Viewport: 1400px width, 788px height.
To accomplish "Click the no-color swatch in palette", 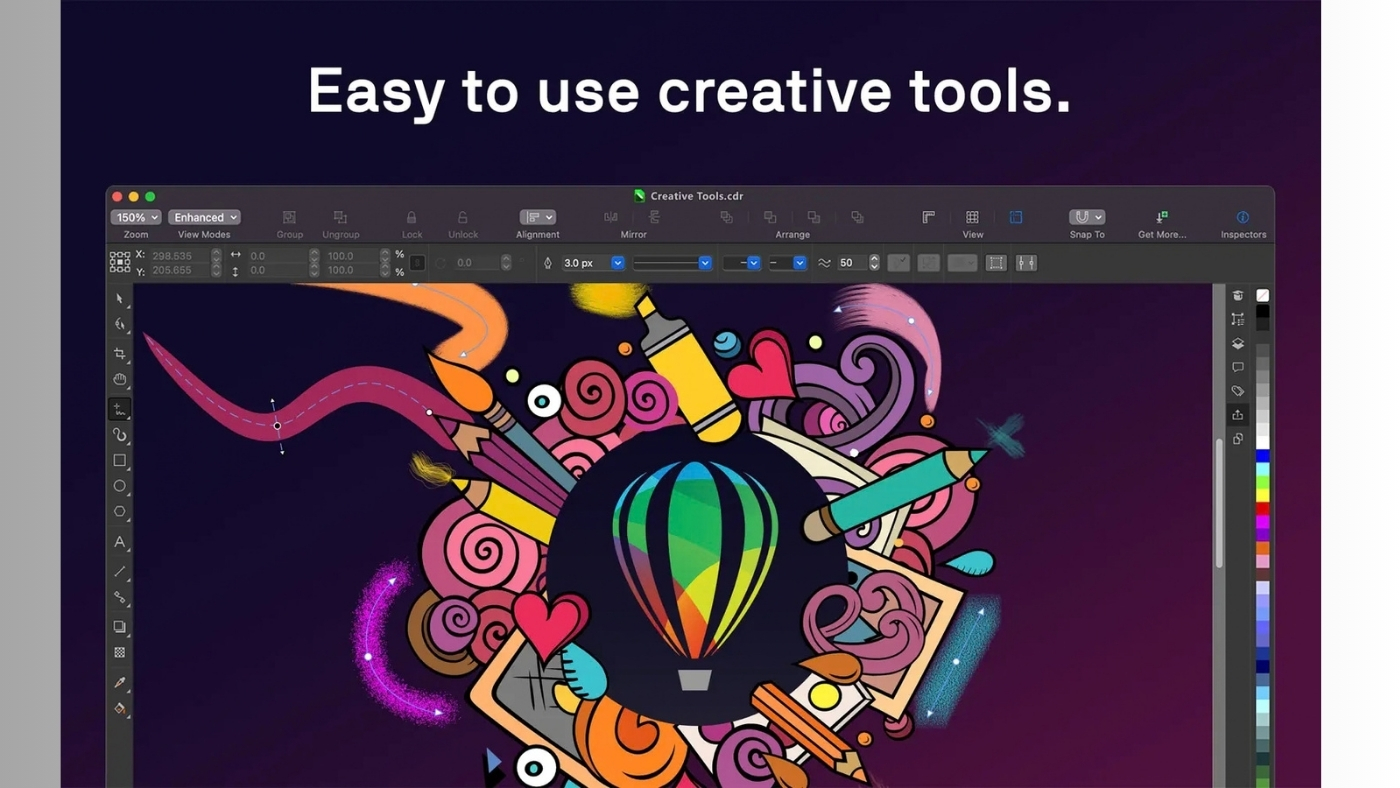I will [1263, 295].
